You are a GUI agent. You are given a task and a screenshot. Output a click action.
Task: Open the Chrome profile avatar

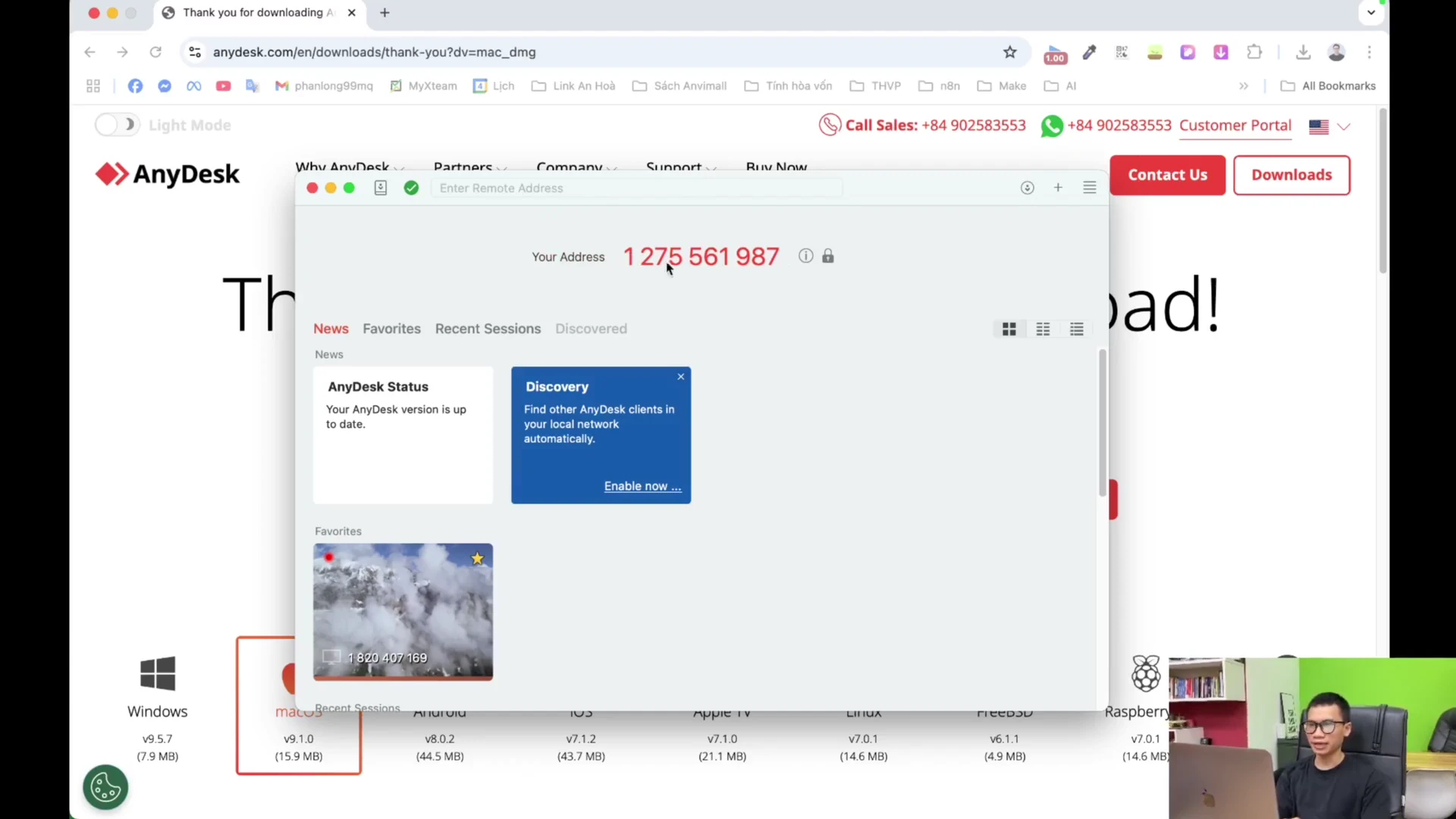pyautogui.click(x=1336, y=52)
